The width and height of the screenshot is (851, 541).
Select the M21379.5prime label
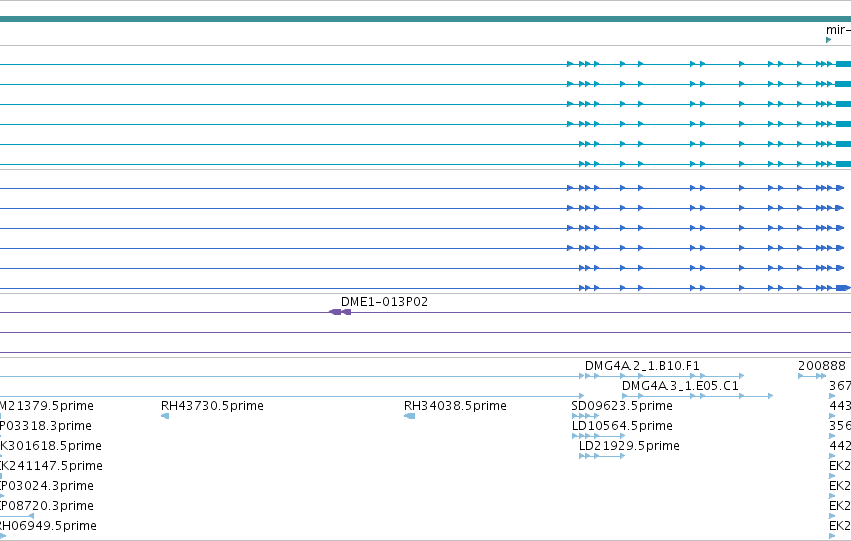coord(47,406)
